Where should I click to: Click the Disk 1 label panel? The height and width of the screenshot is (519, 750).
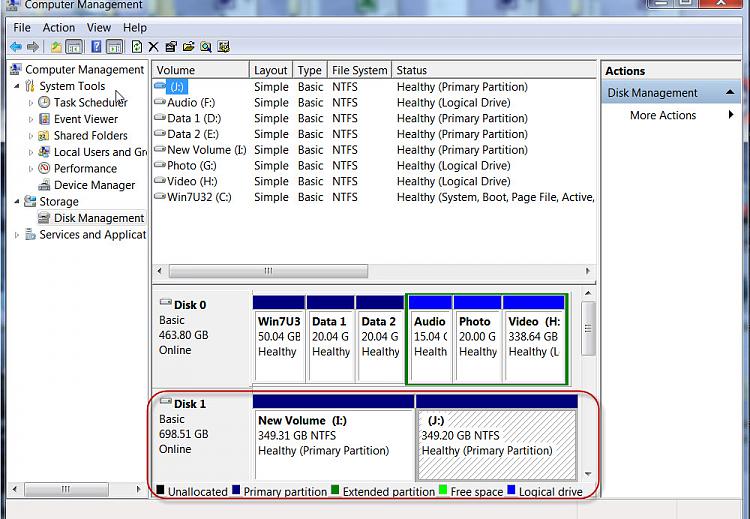pos(202,436)
